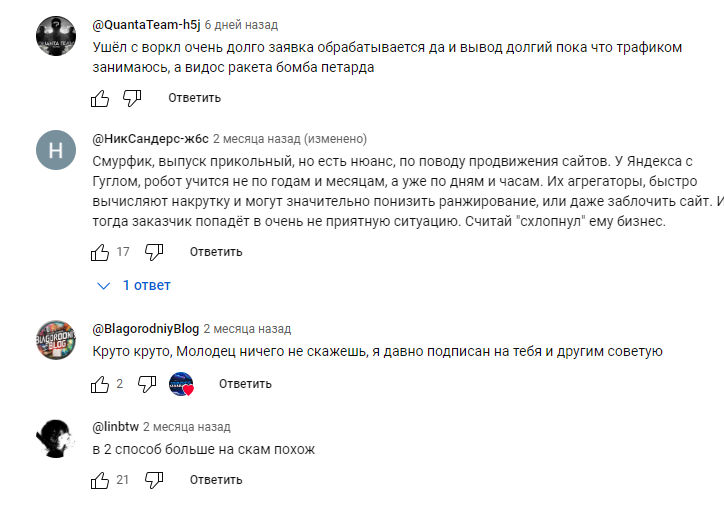Screen dimensions: 724x508
Task: Open the @QuantaTeam-h5j channel link
Action: pos(146,24)
